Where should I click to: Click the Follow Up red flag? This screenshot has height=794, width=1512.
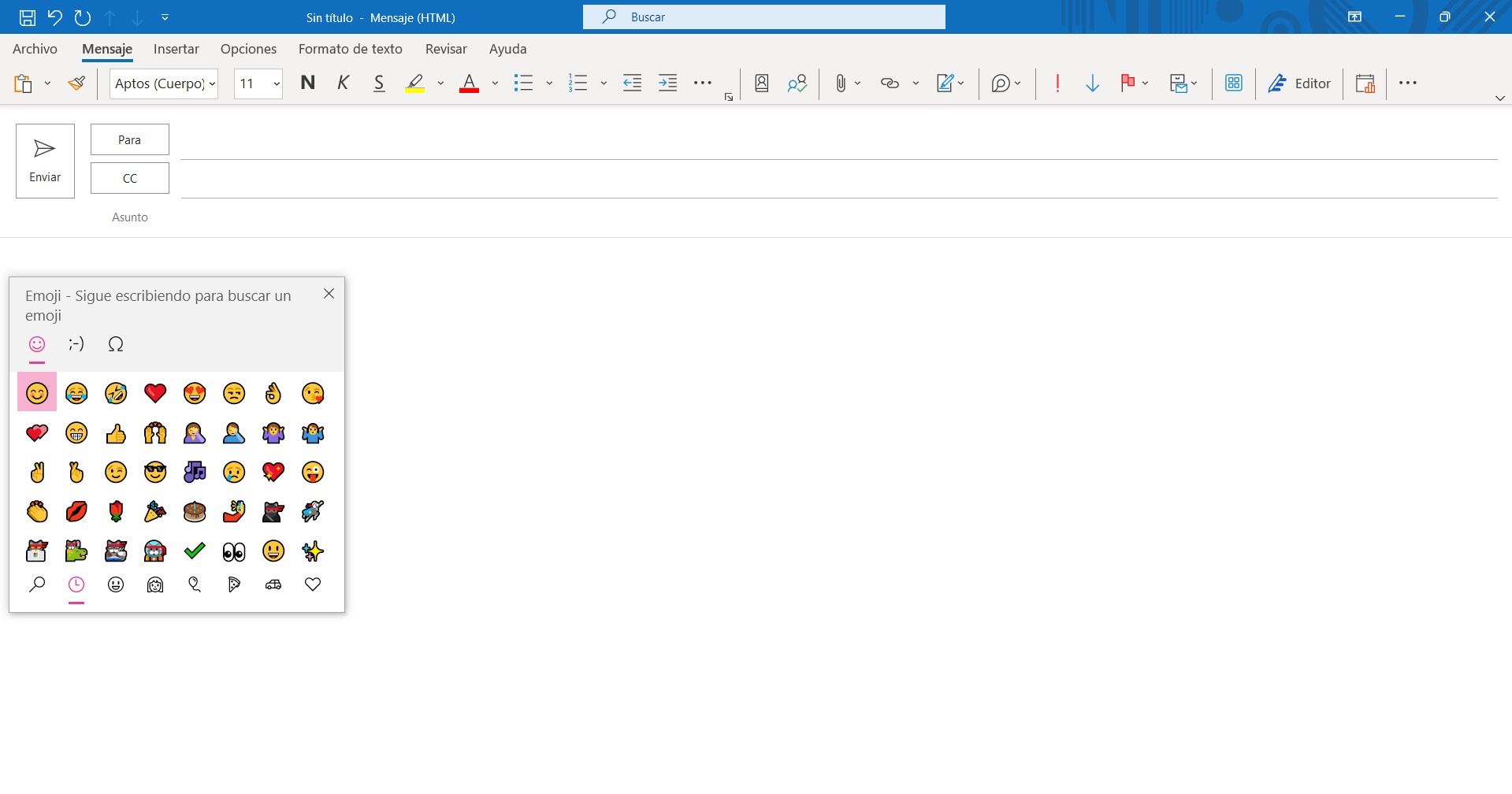tap(1127, 83)
